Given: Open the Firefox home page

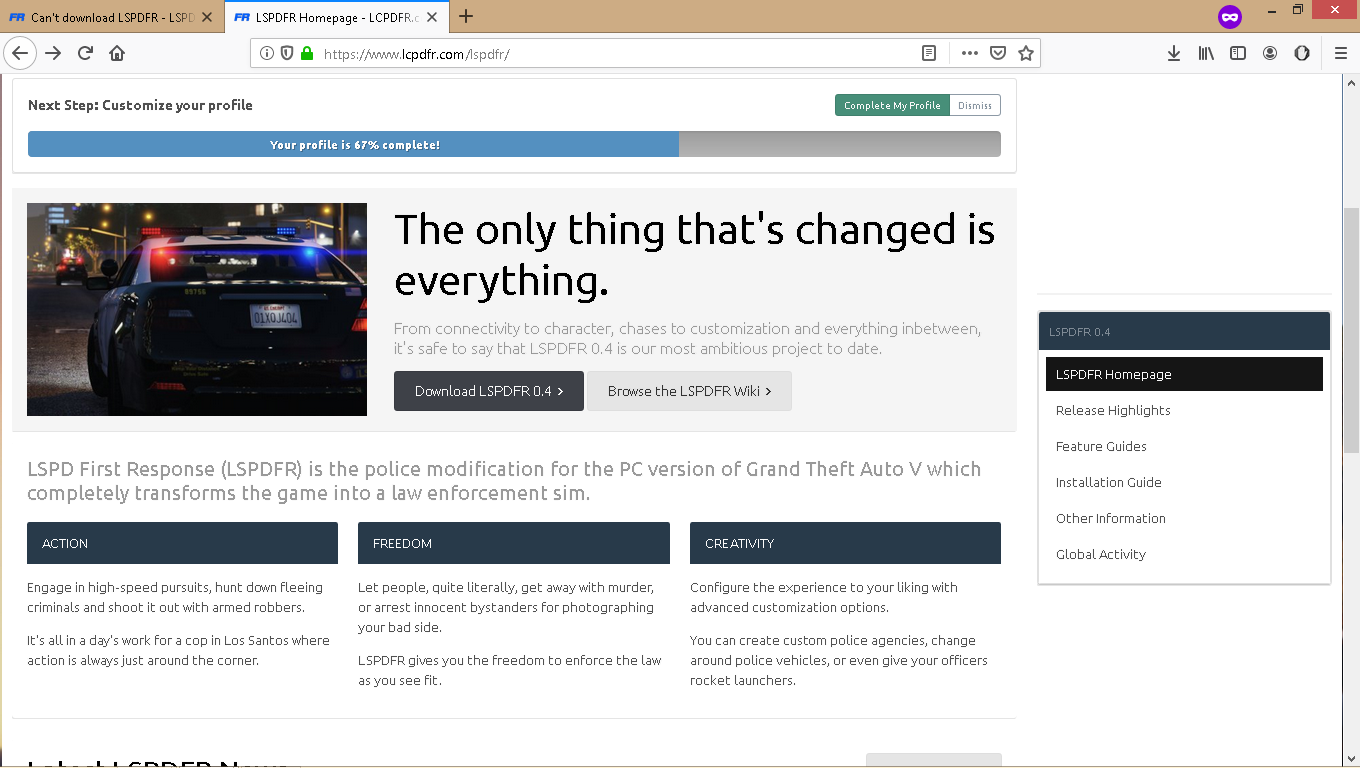Looking at the screenshot, I should point(117,53).
